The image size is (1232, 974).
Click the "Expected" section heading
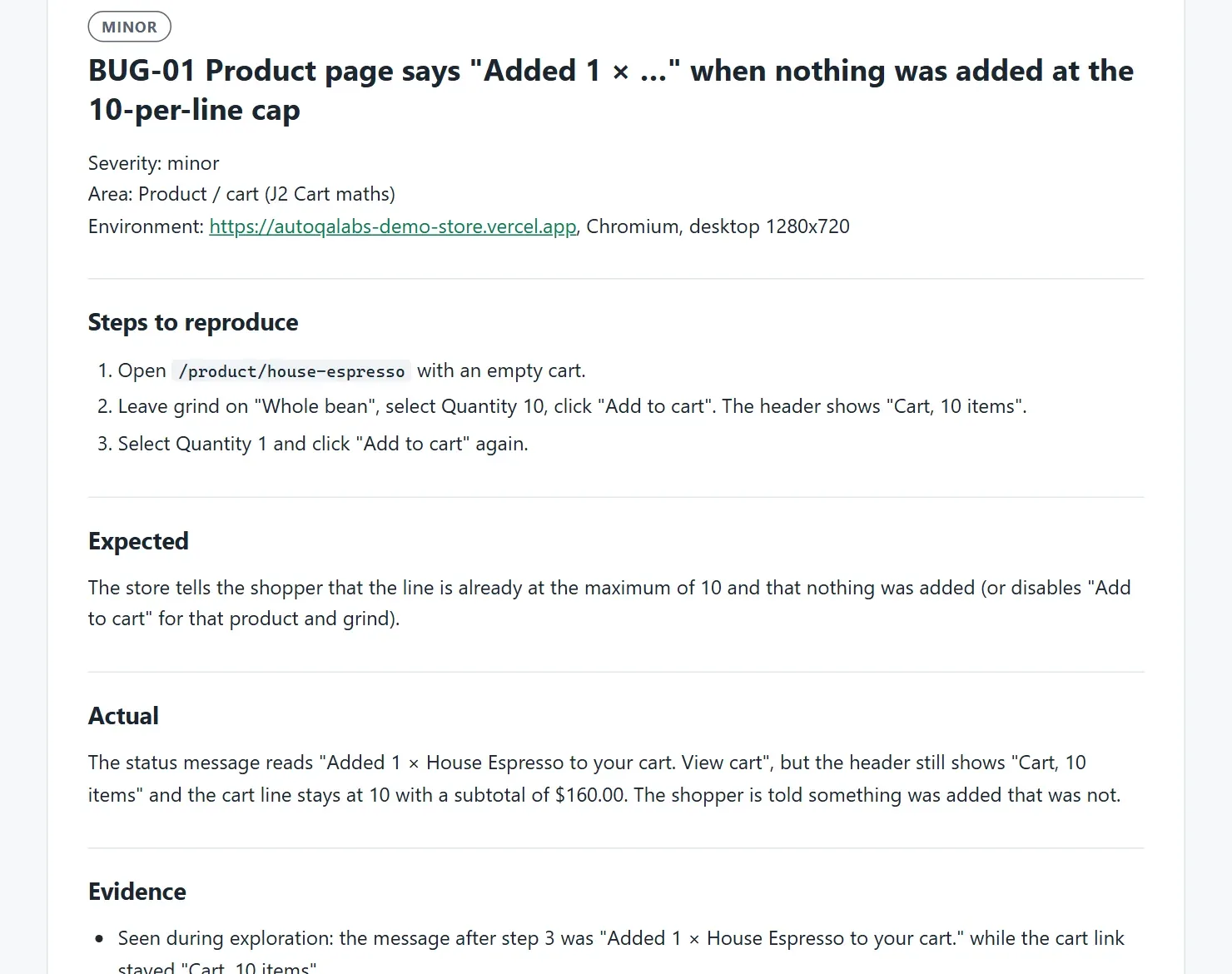point(138,541)
